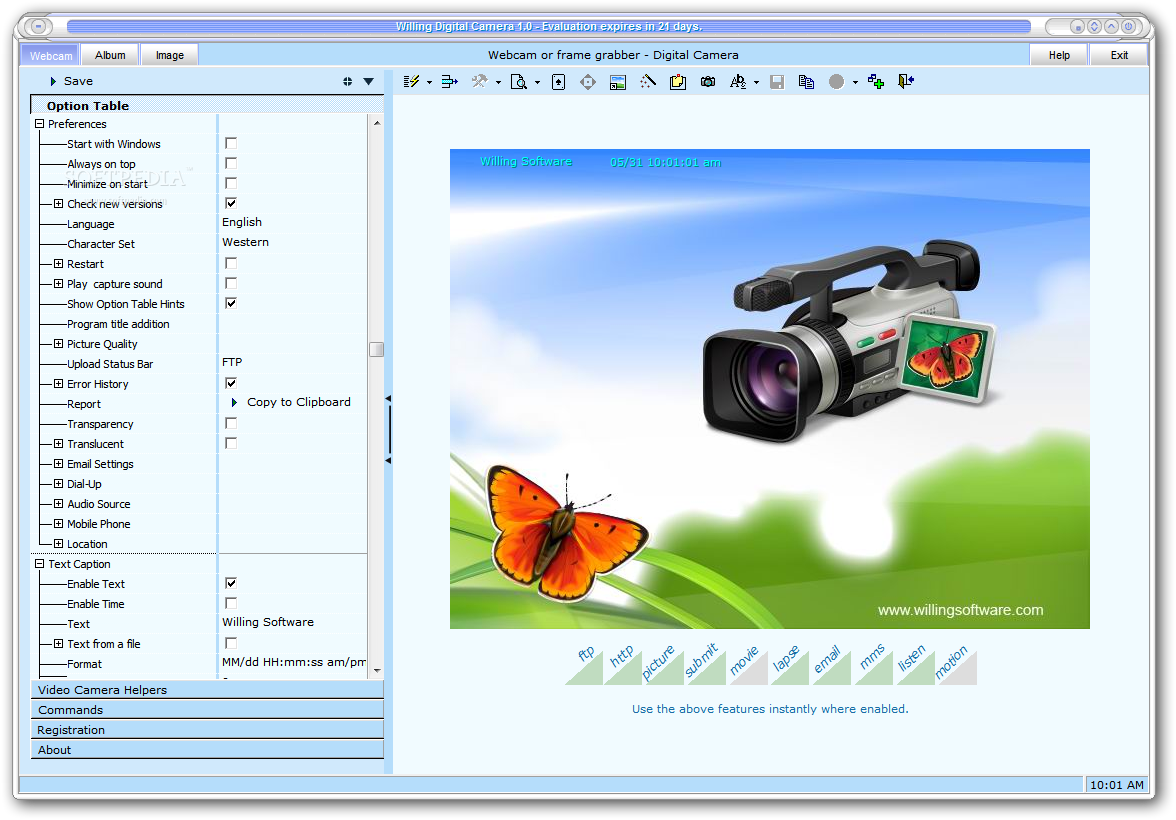Collapse the Preferences tree node
Viewport: 1176px width, 820px height.
pyautogui.click(x=40, y=124)
